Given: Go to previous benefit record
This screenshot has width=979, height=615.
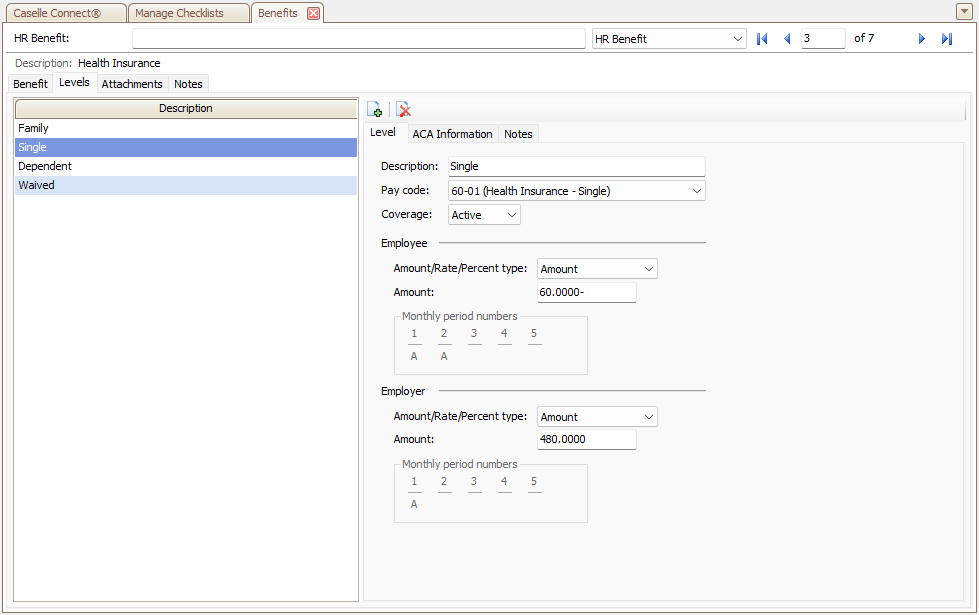Looking at the screenshot, I should click(787, 39).
